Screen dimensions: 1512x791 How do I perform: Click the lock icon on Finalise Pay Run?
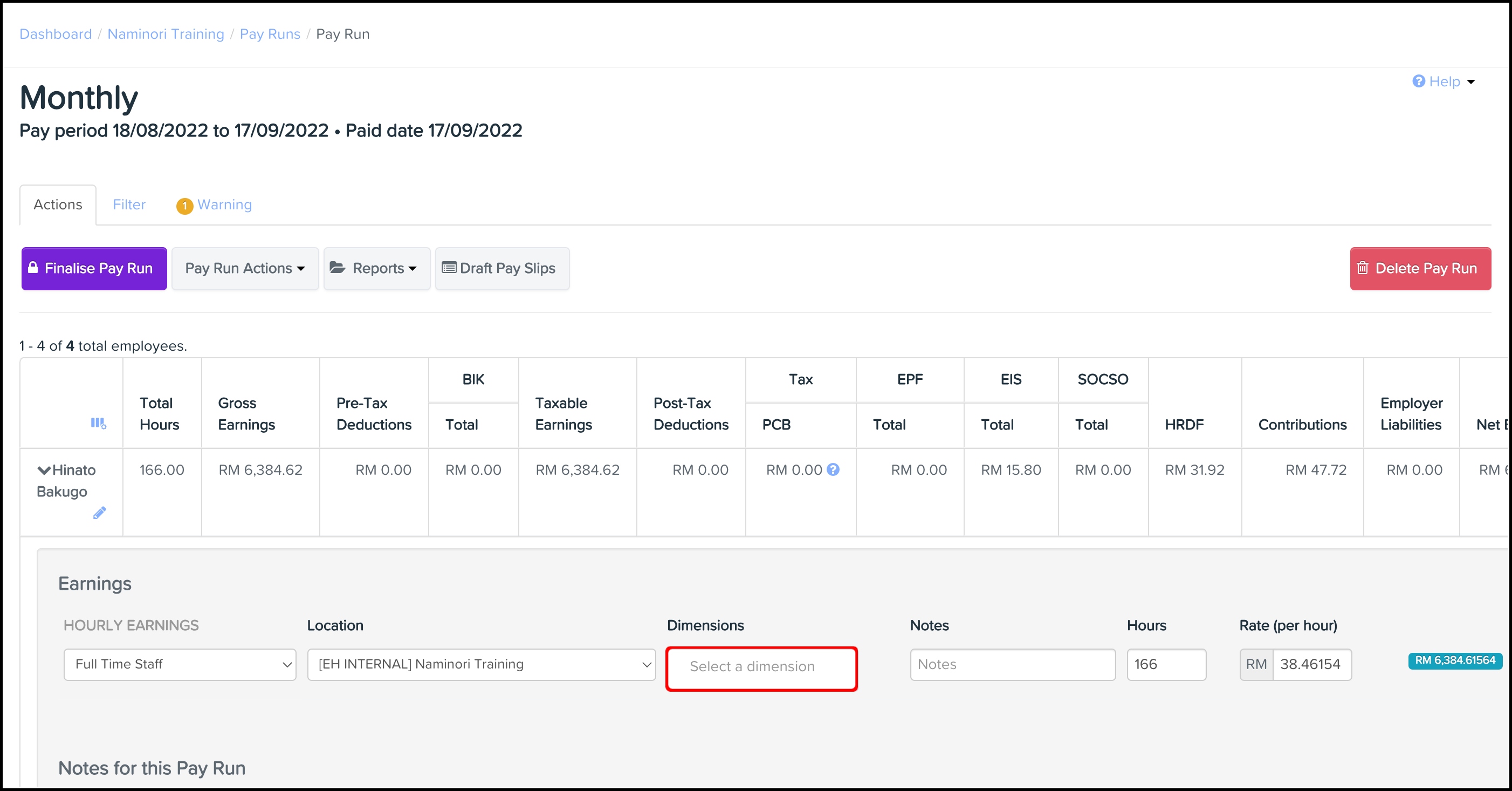33,268
